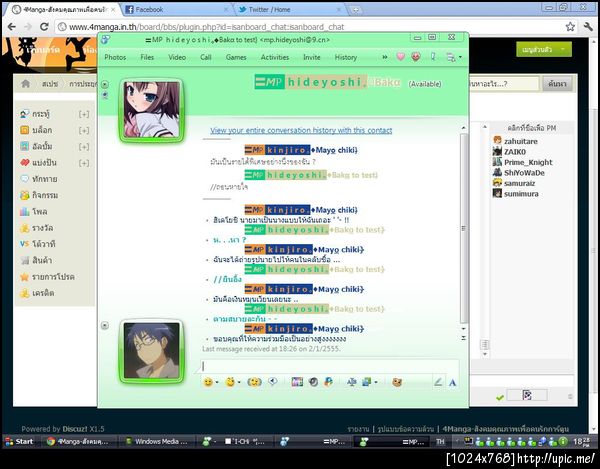
Task: Select user sumimura in the PM list
Action: tap(521, 194)
